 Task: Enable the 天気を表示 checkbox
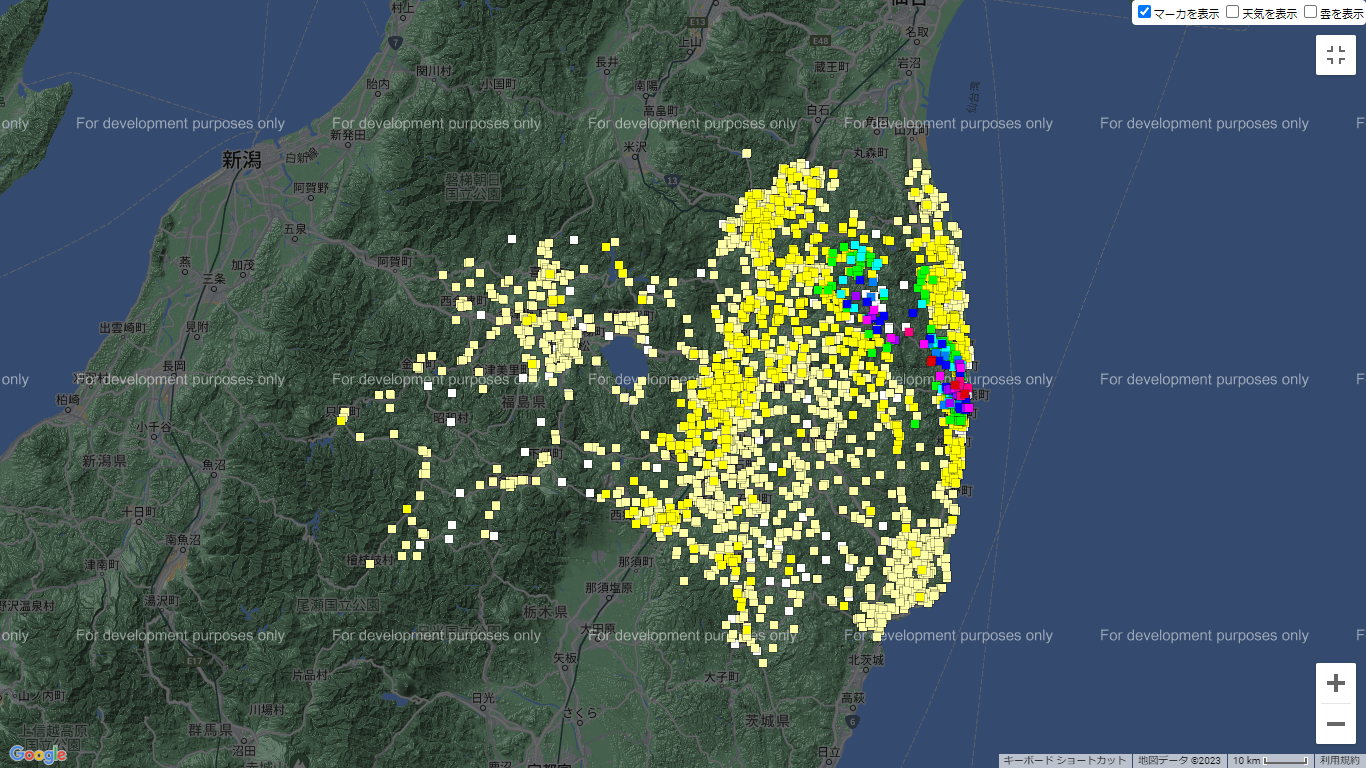[x=1233, y=12]
